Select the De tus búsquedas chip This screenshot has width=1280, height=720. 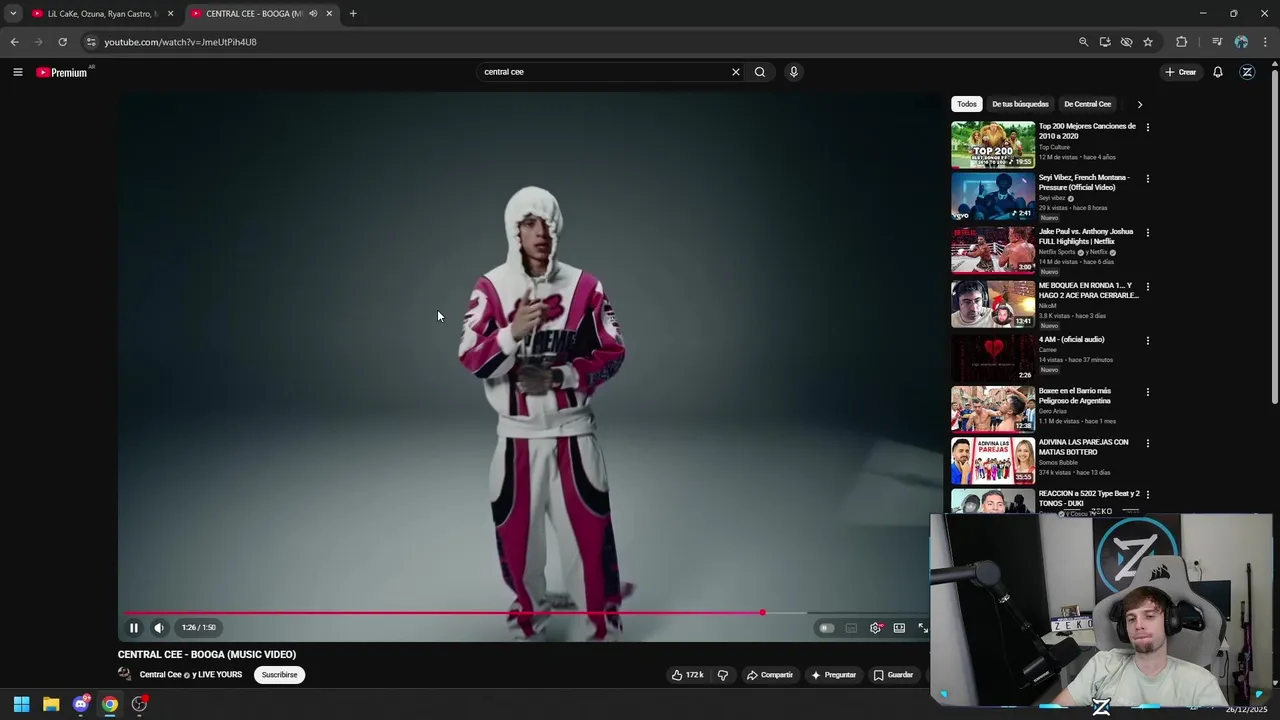(x=1020, y=104)
